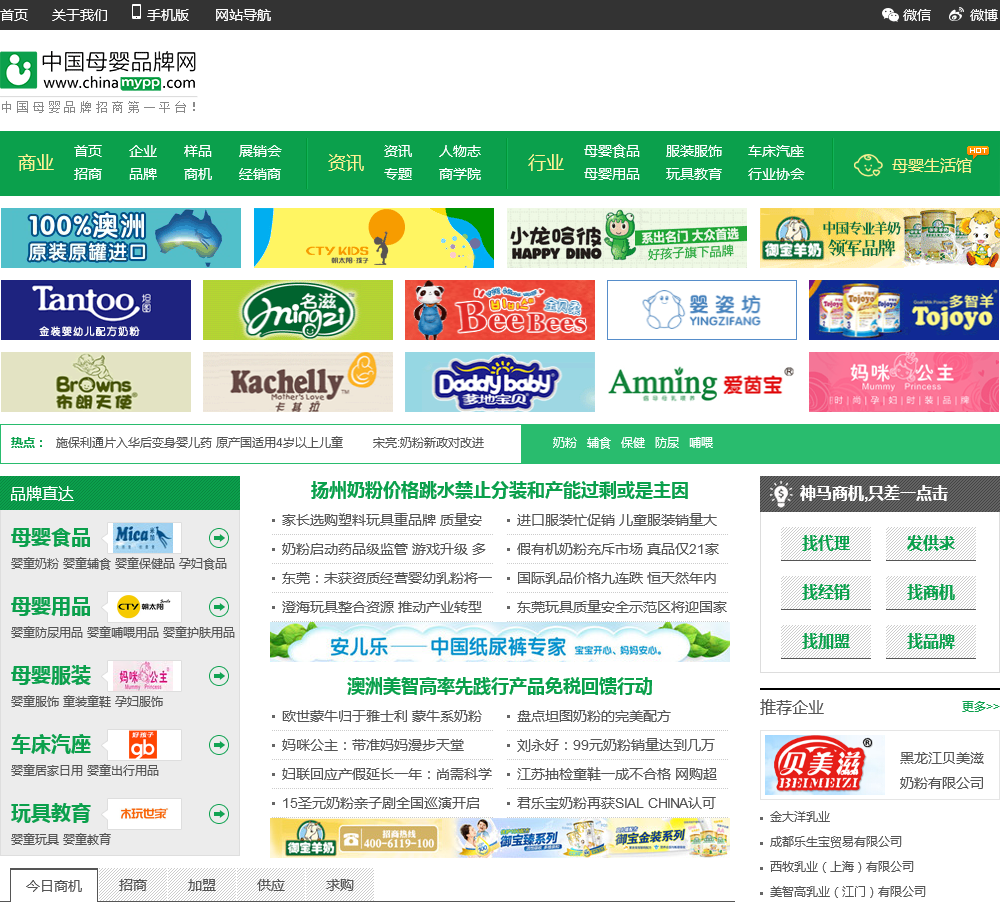The height and width of the screenshot is (909, 1000).
Task: Click the Mica brand logo
Action: (144, 538)
